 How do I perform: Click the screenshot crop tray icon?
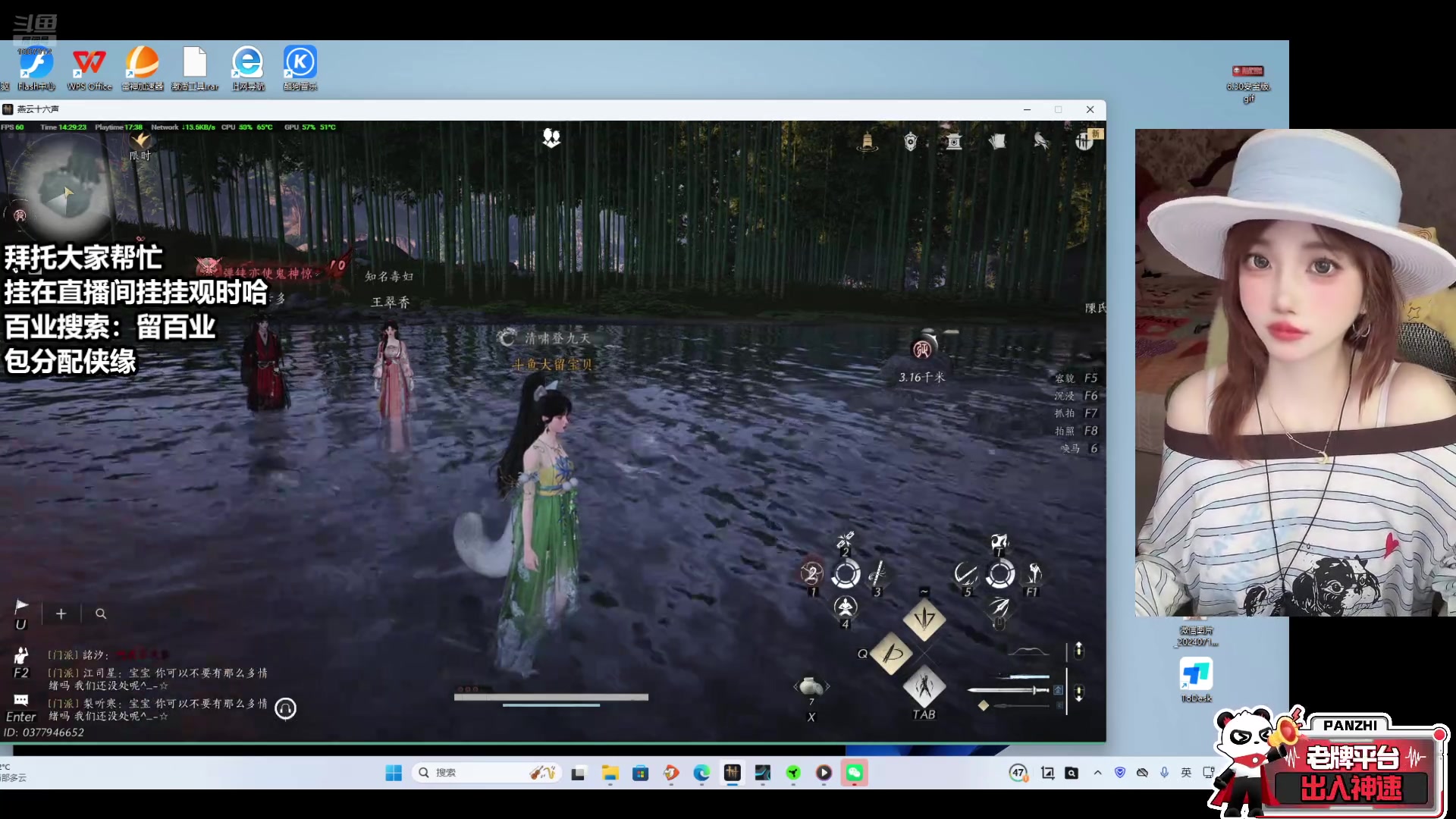point(1048,773)
